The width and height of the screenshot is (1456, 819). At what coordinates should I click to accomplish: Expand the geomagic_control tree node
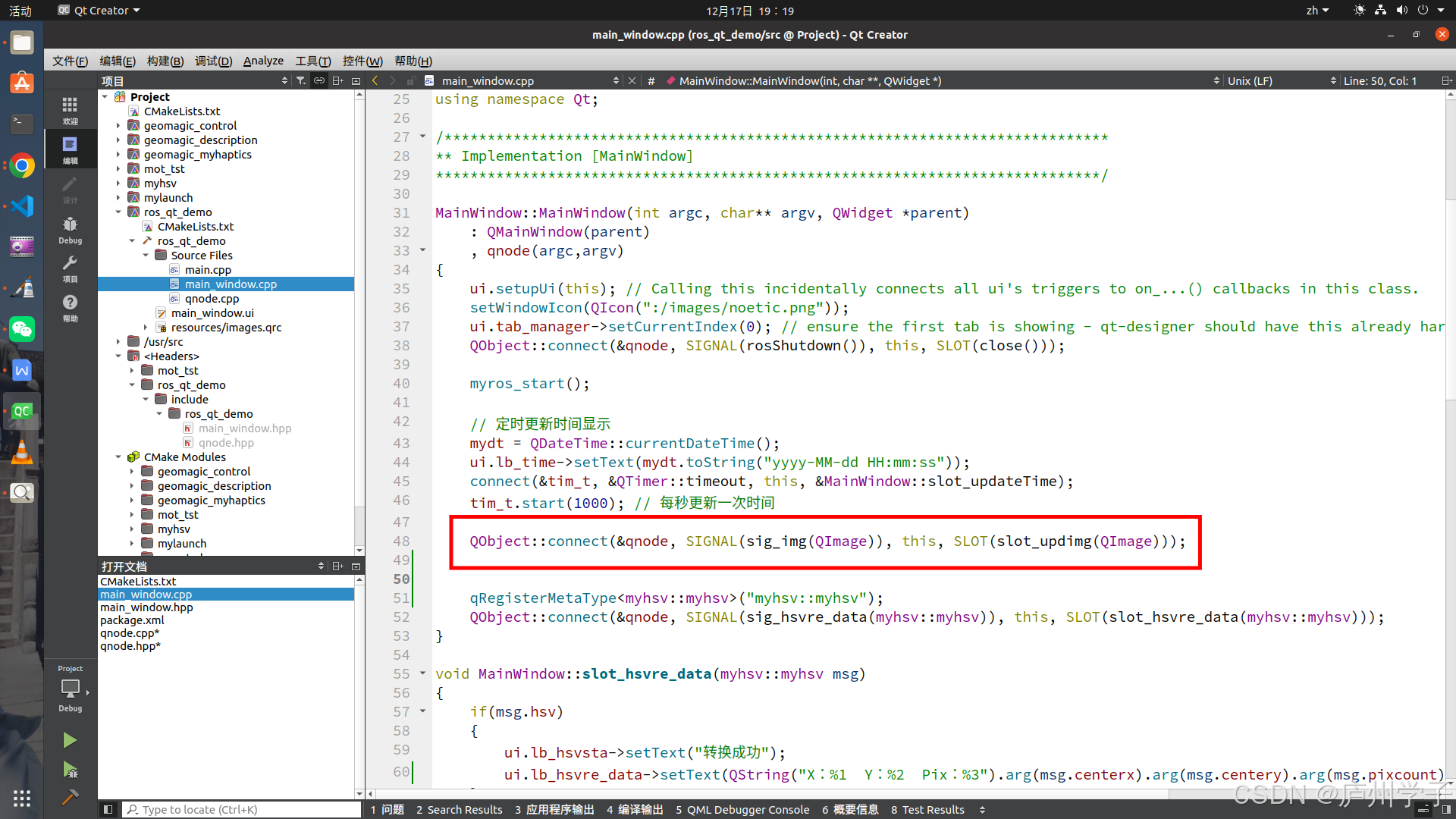click(118, 126)
